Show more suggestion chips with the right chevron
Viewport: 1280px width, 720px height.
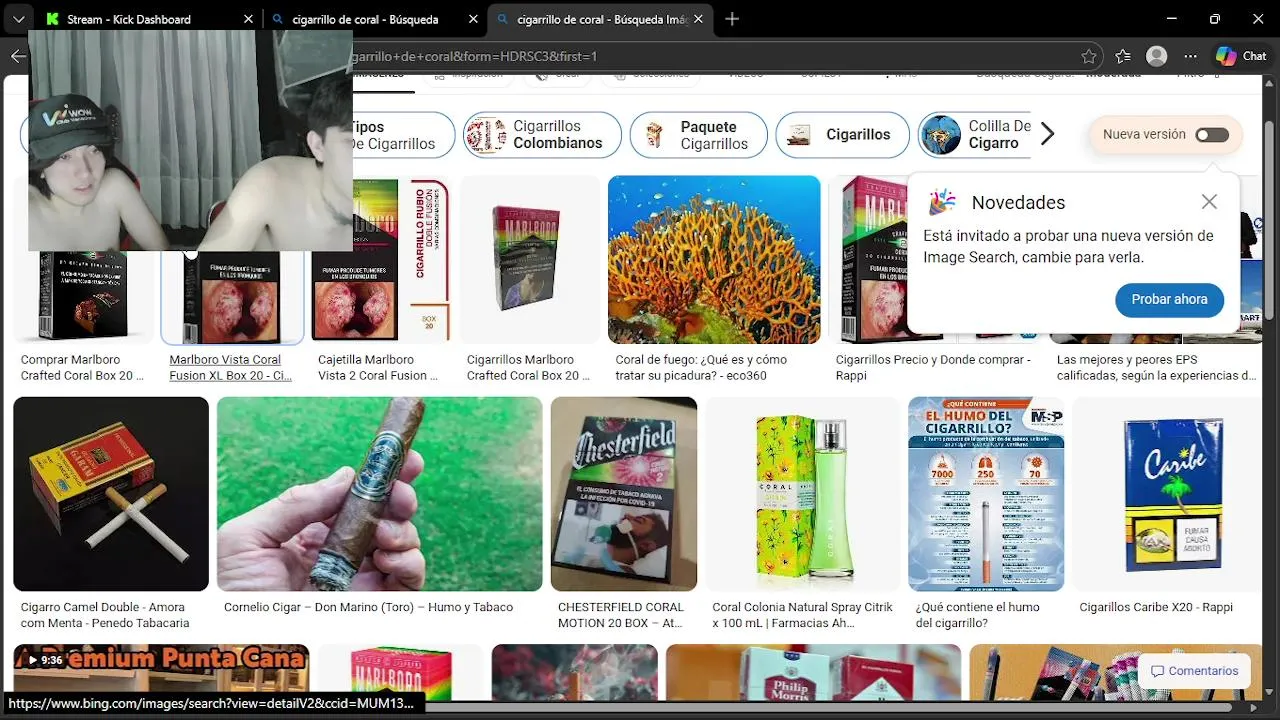pos(1047,134)
